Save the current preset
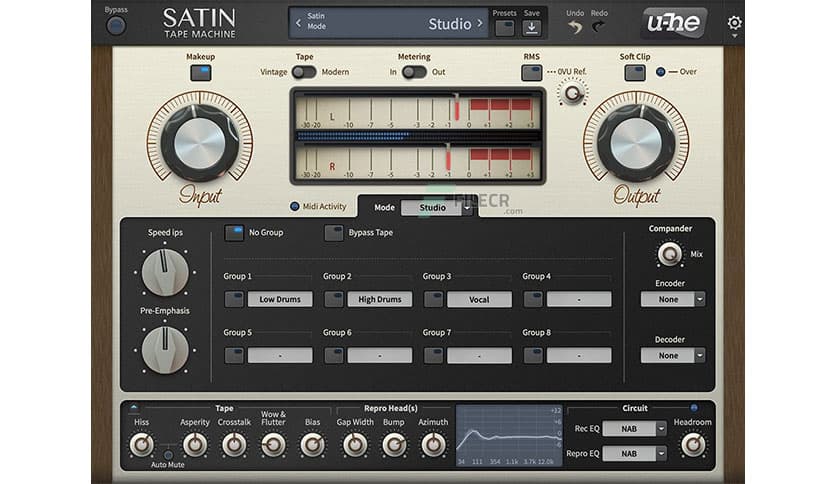 [x=532, y=28]
